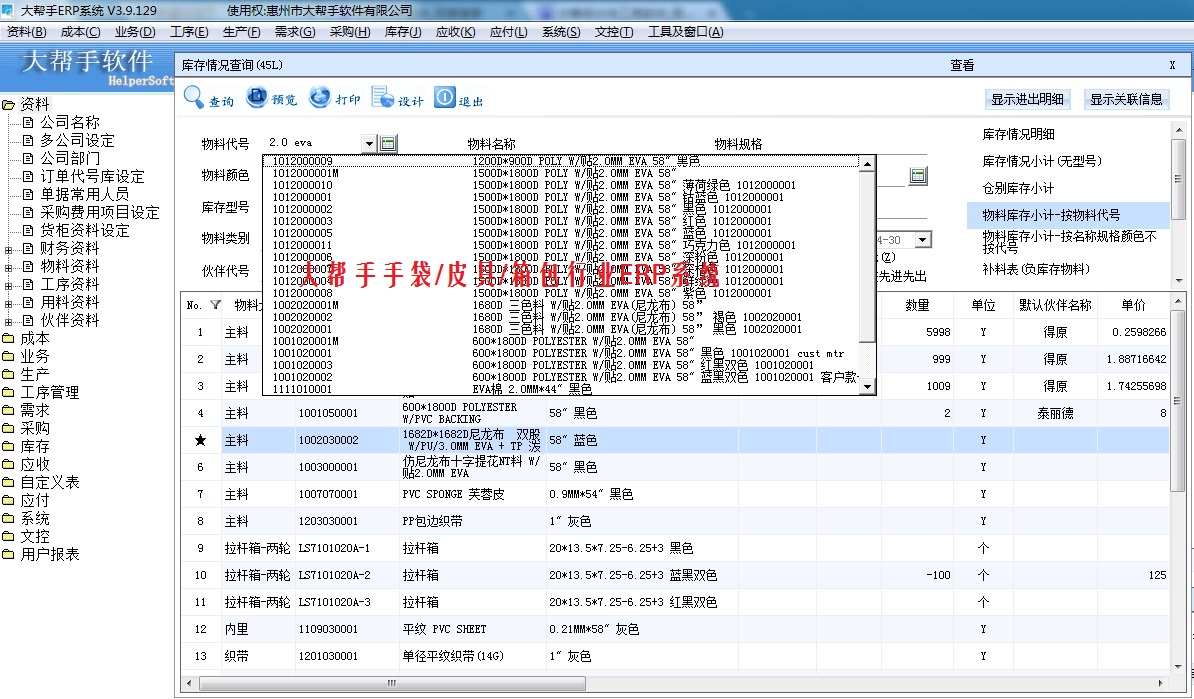Close the 库存情况查询 window with X

pos(1173,65)
